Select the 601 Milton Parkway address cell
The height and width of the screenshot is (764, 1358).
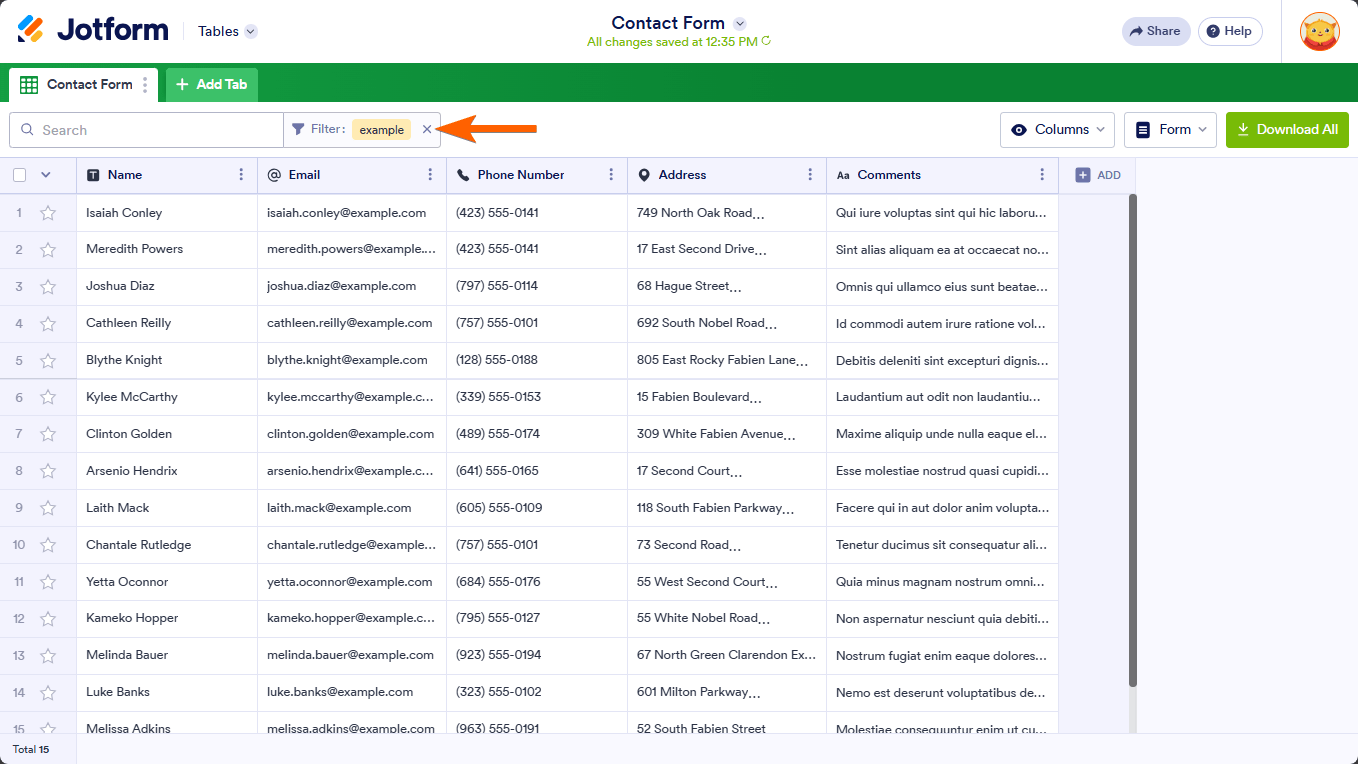coord(727,693)
